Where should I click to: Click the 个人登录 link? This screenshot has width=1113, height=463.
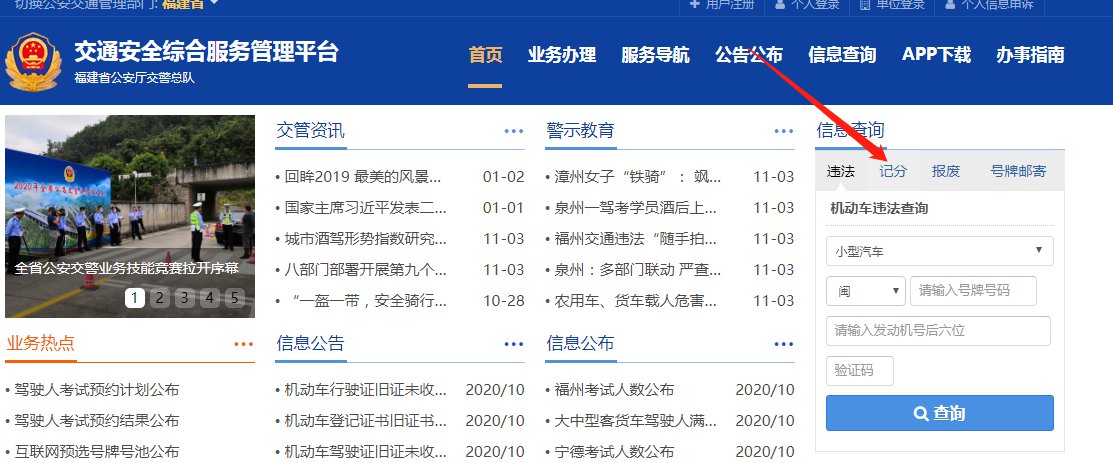(x=815, y=4)
